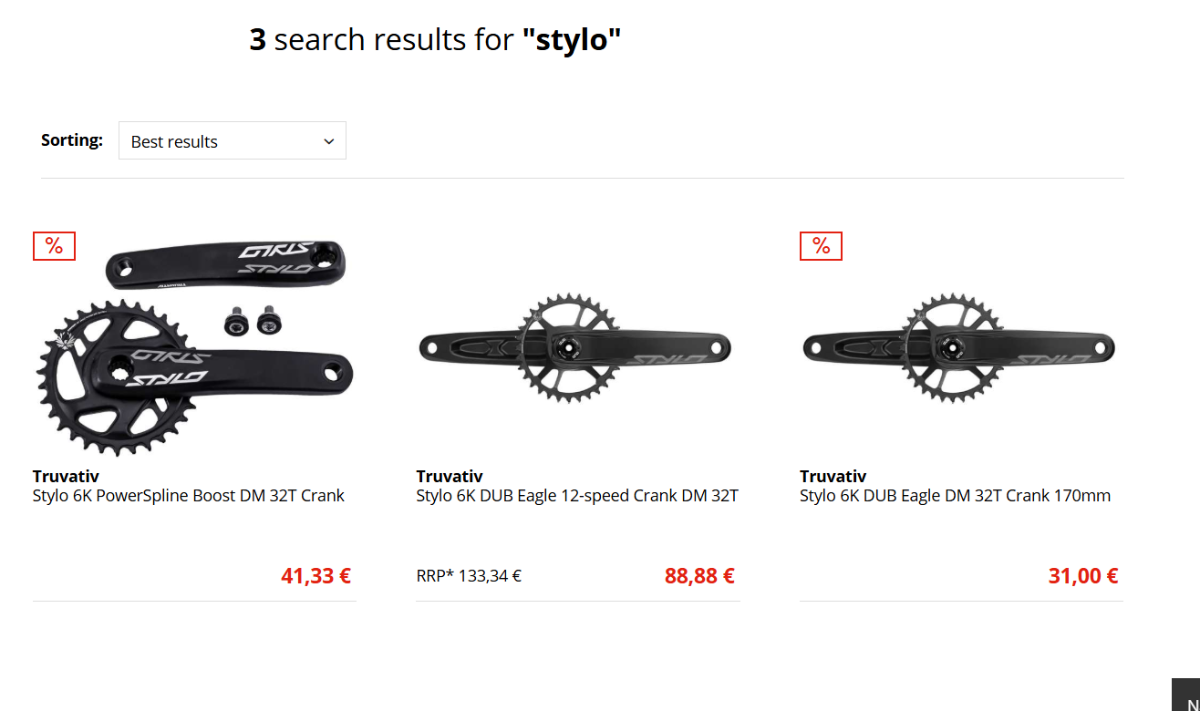
Task: Click the Sorting: label
Action: click(72, 140)
